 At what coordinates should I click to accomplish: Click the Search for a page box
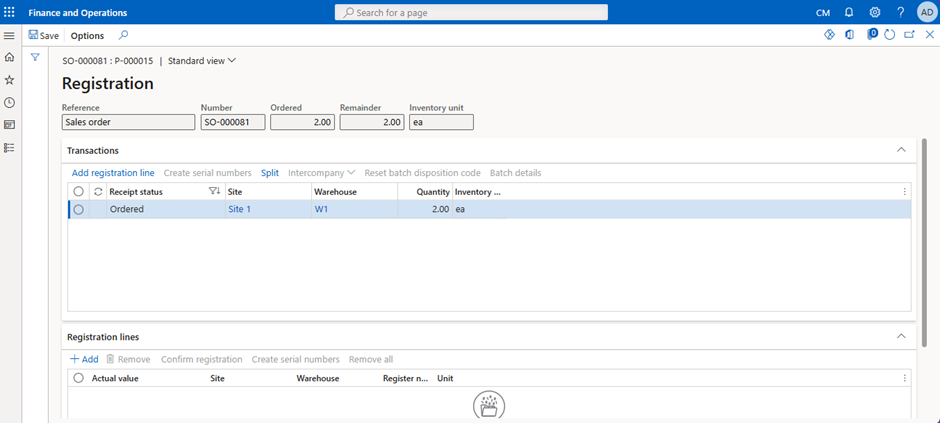[x=471, y=12]
